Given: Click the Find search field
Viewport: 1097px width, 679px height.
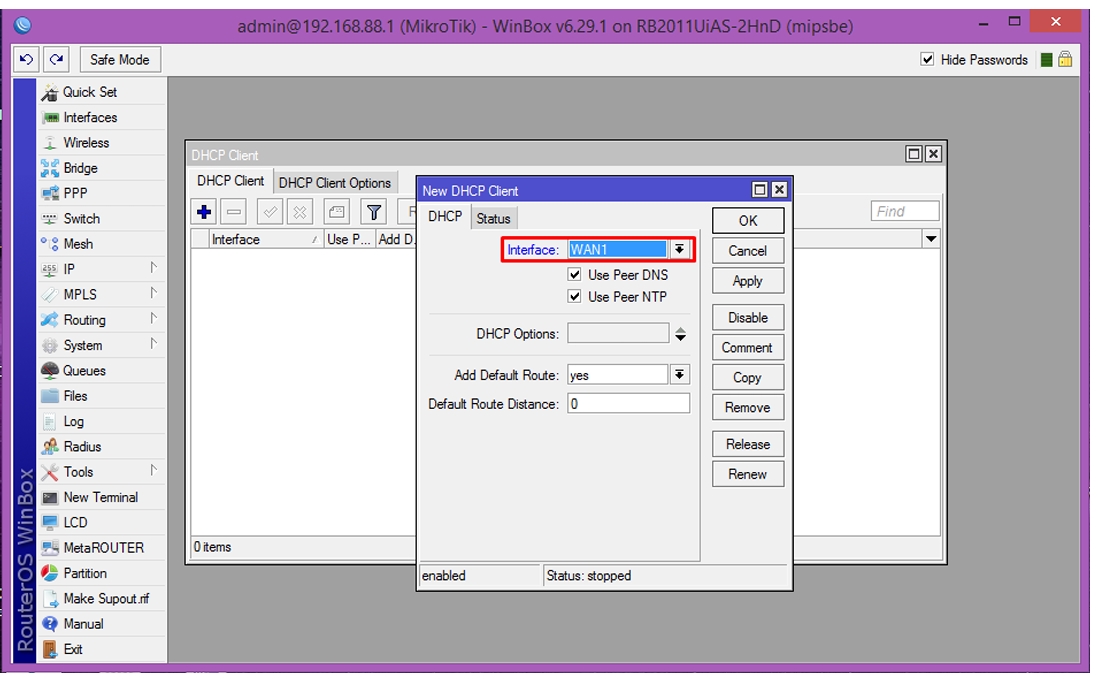Looking at the screenshot, I should click(x=905, y=211).
